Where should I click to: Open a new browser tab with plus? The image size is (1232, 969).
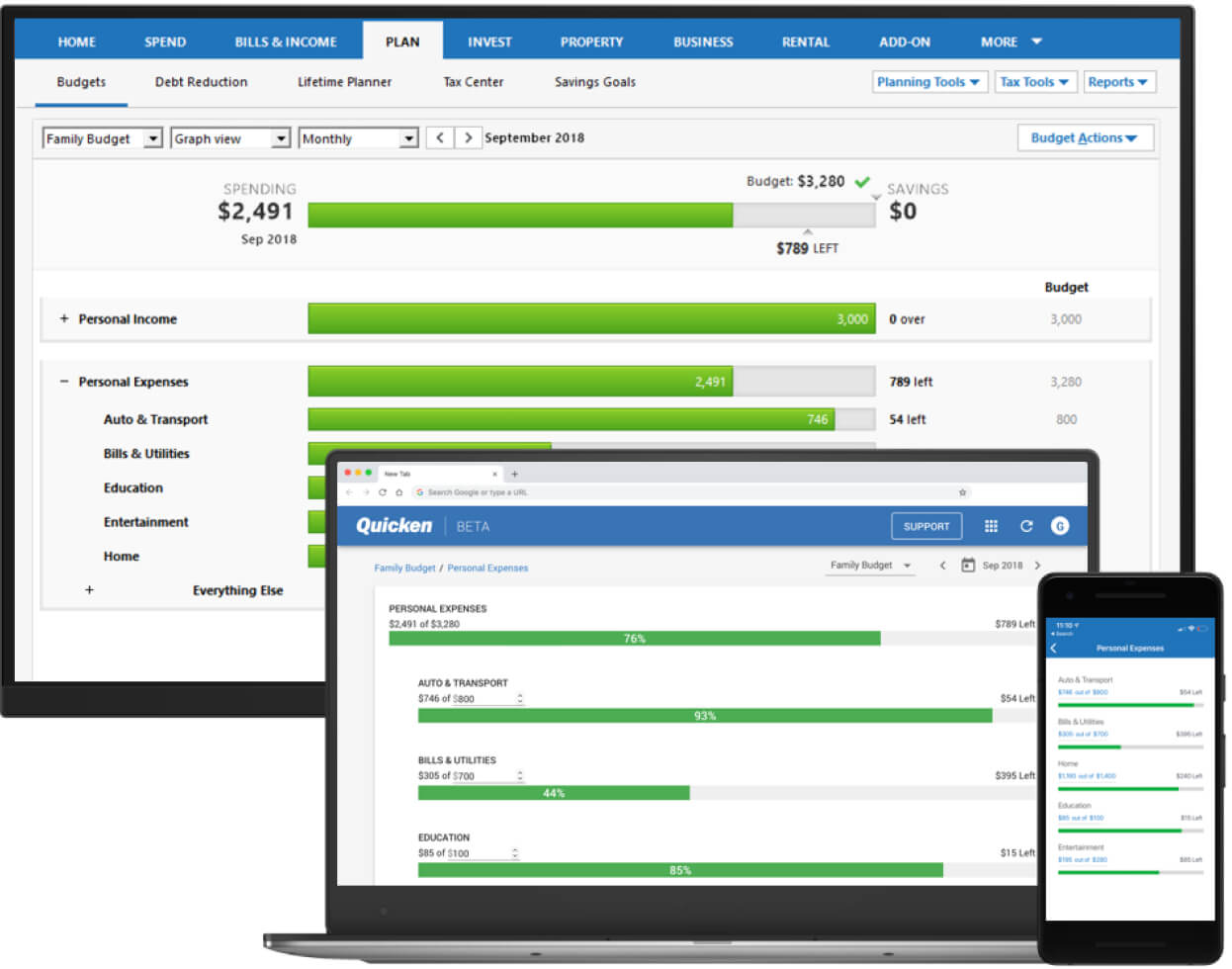pos(514,474)
